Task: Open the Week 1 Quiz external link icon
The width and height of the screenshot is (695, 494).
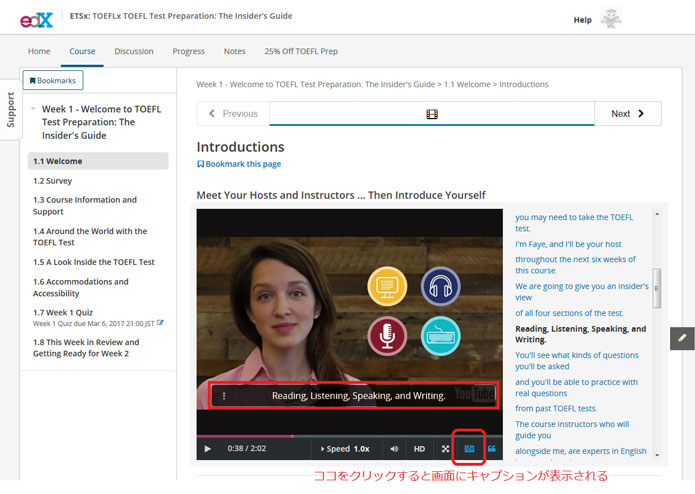Action: (x=160, y=323)
